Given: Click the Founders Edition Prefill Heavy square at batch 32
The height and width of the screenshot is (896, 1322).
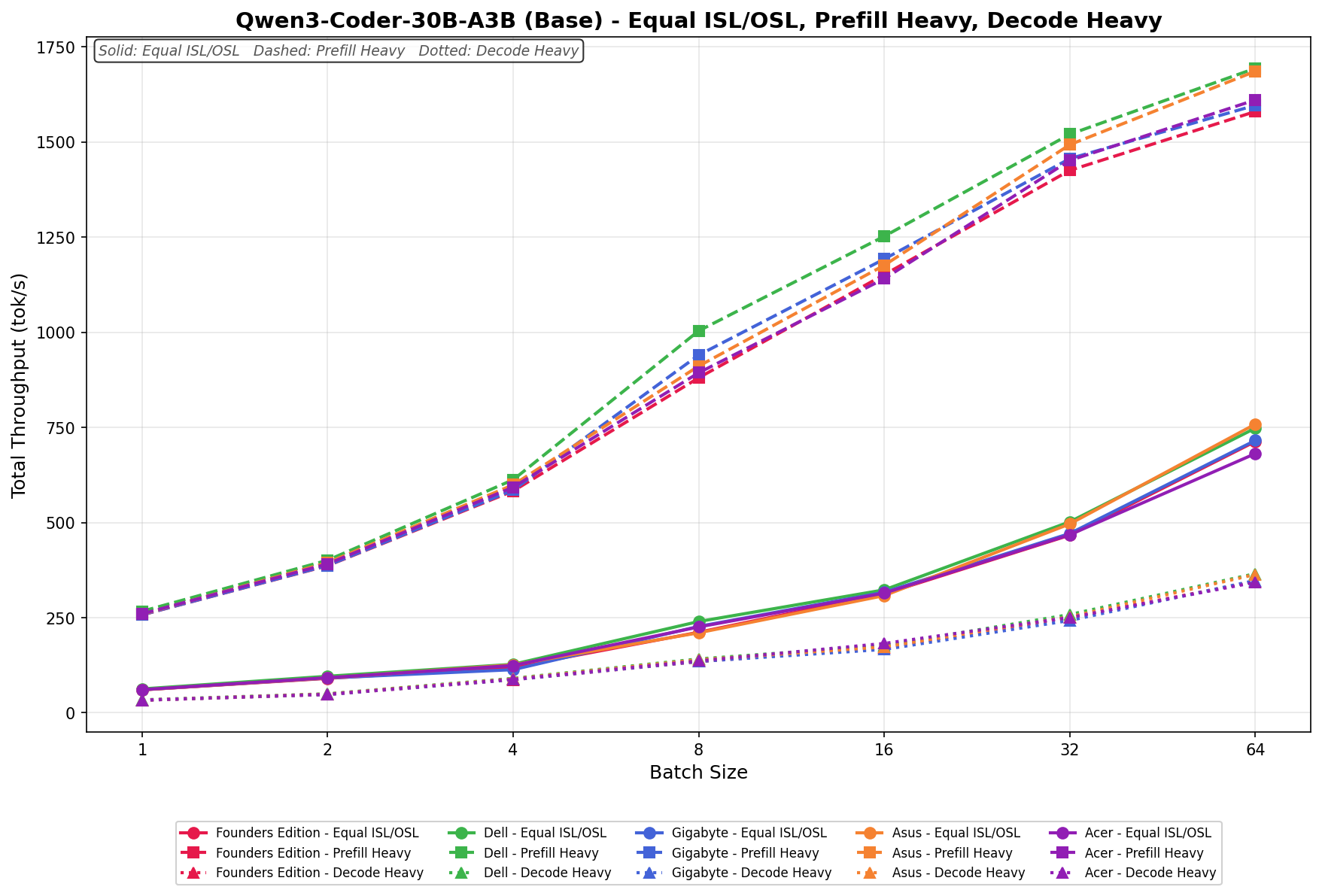Looking at the screenshot, I should coord(1070,169).
